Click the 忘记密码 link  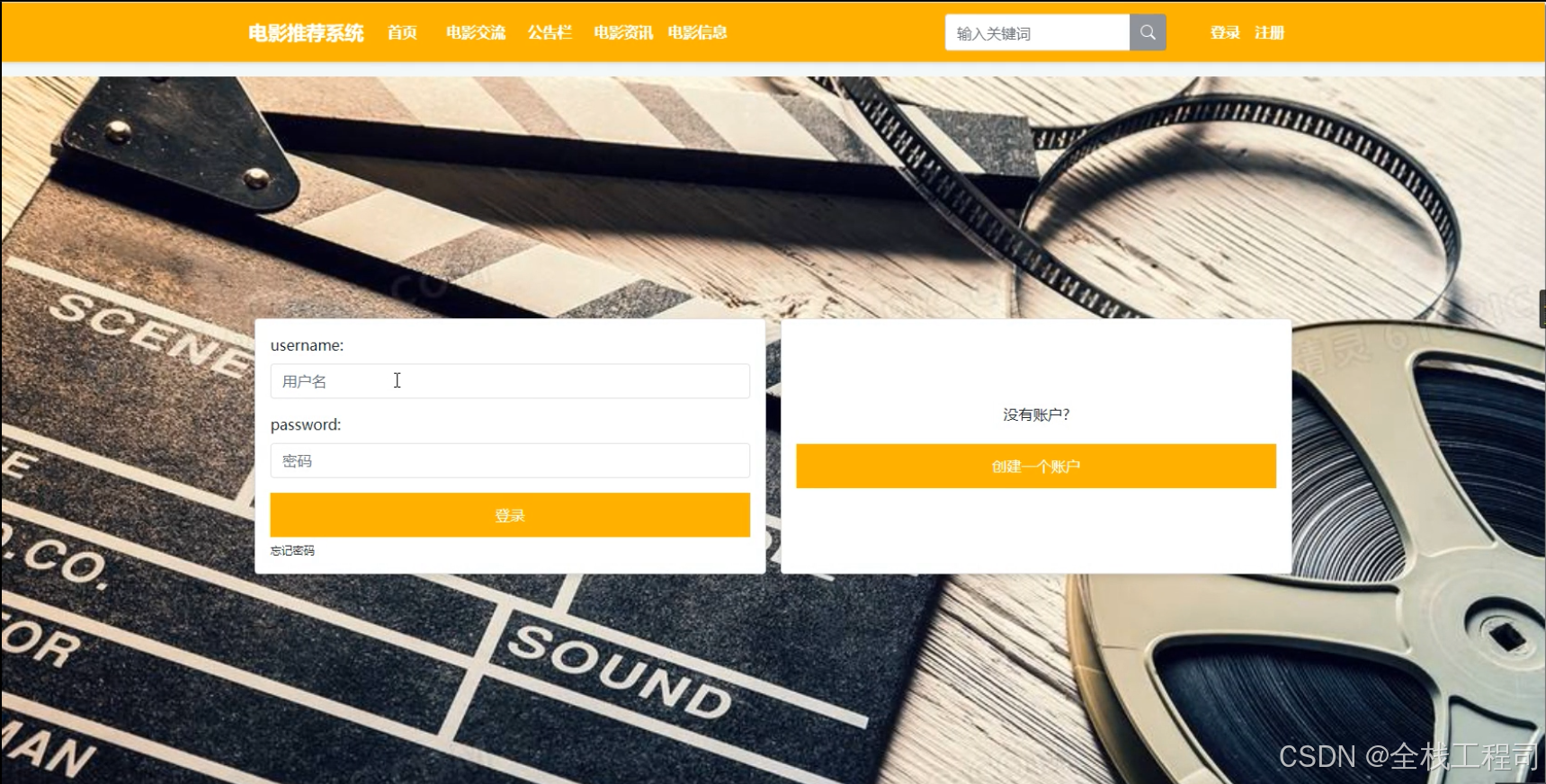[292, 550]
